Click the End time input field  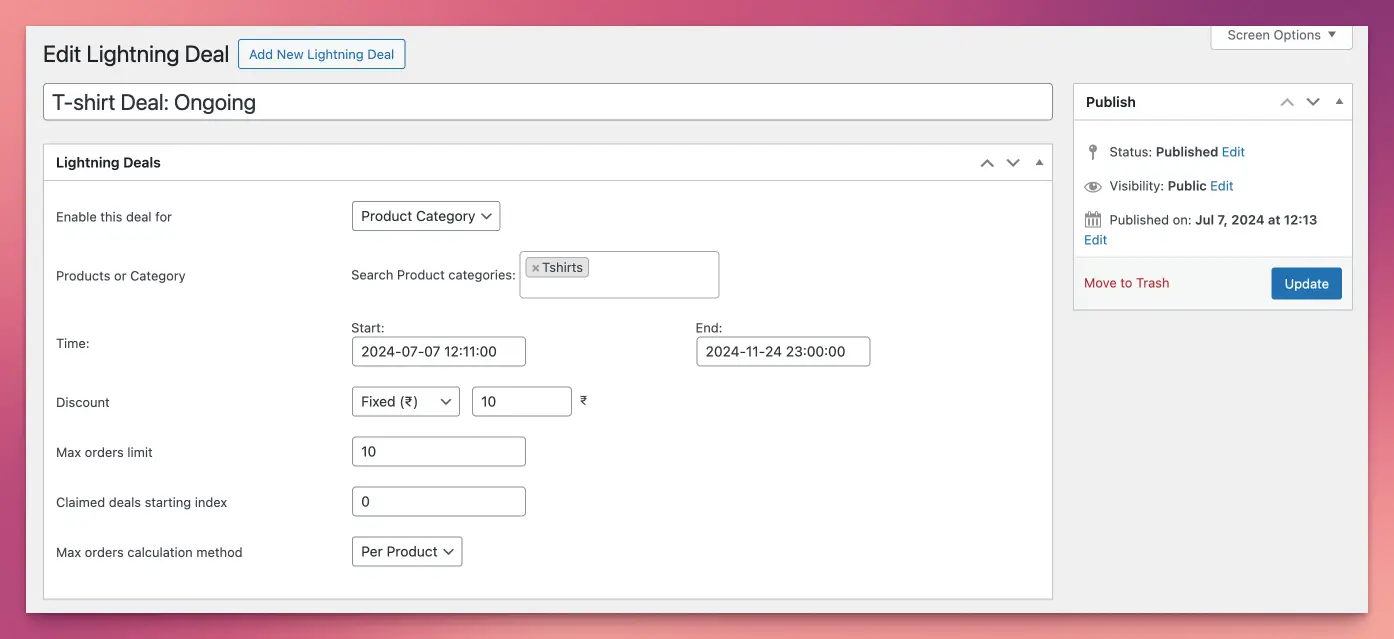782,351
